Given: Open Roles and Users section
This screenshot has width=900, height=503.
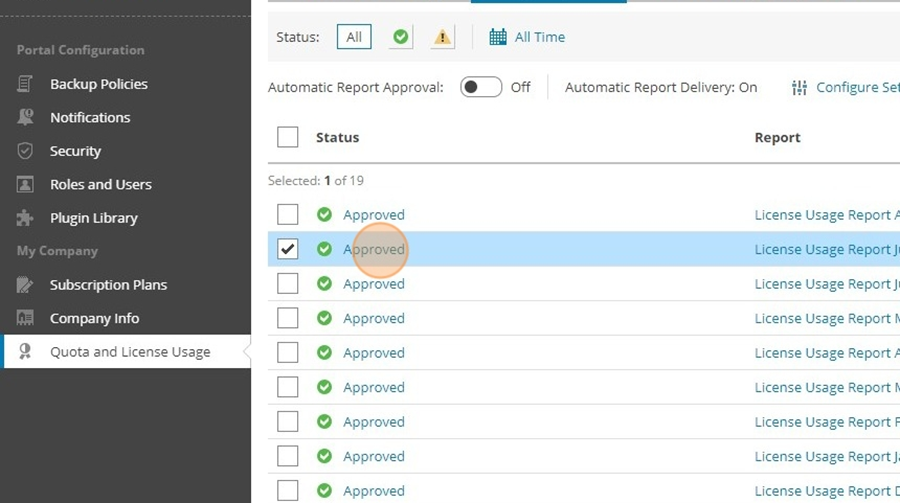Looking at the screenshot, I should [100, 184].
